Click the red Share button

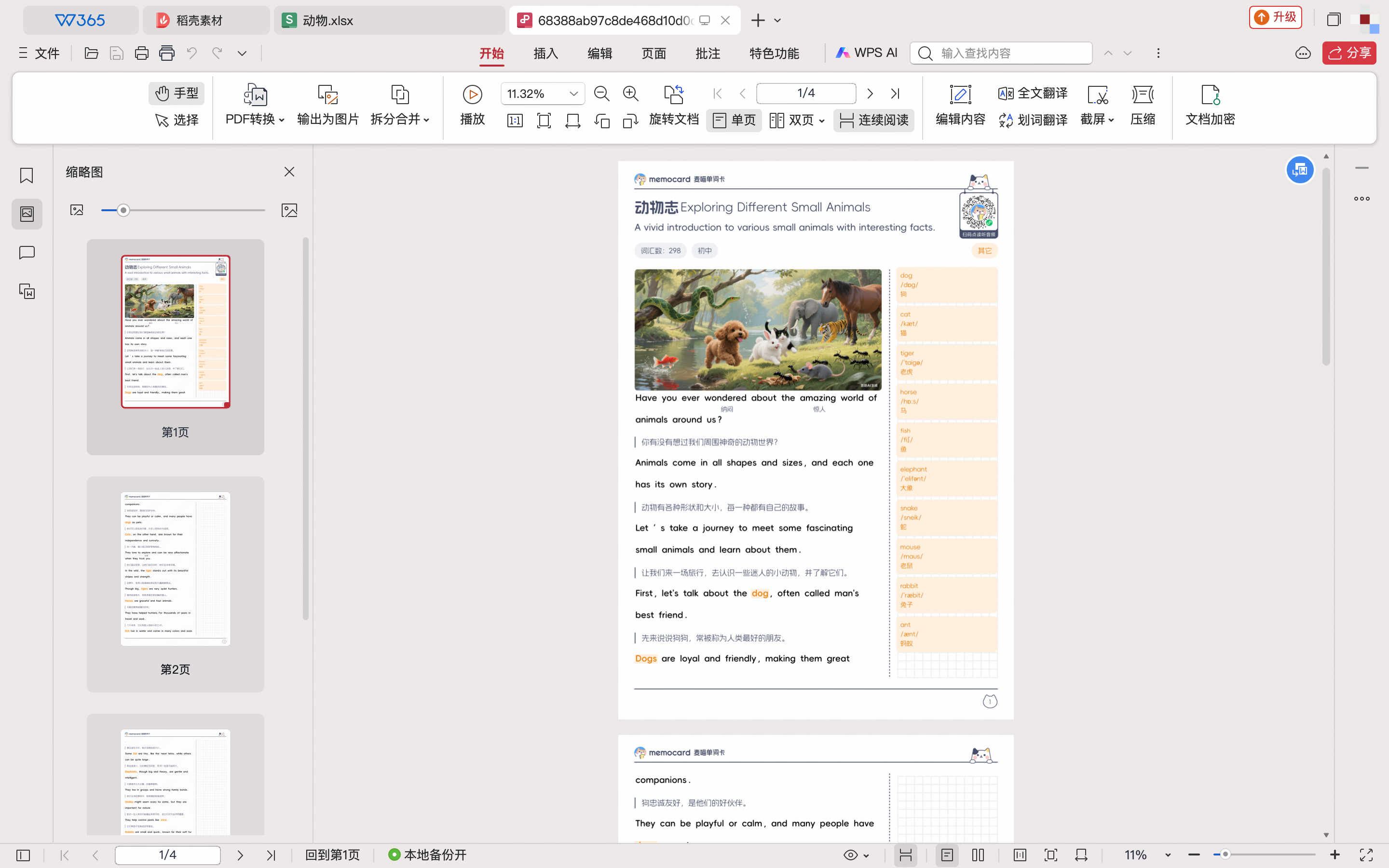(x=1348, y=54)
